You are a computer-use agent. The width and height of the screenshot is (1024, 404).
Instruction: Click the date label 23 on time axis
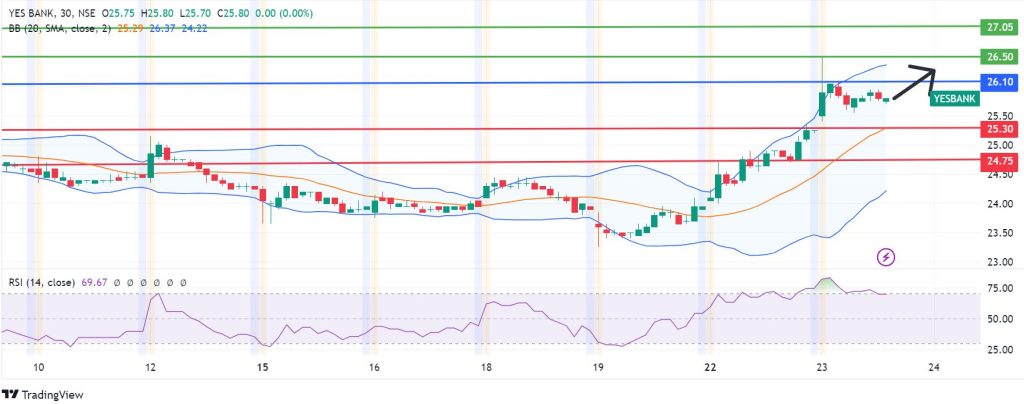coord(822,367)
